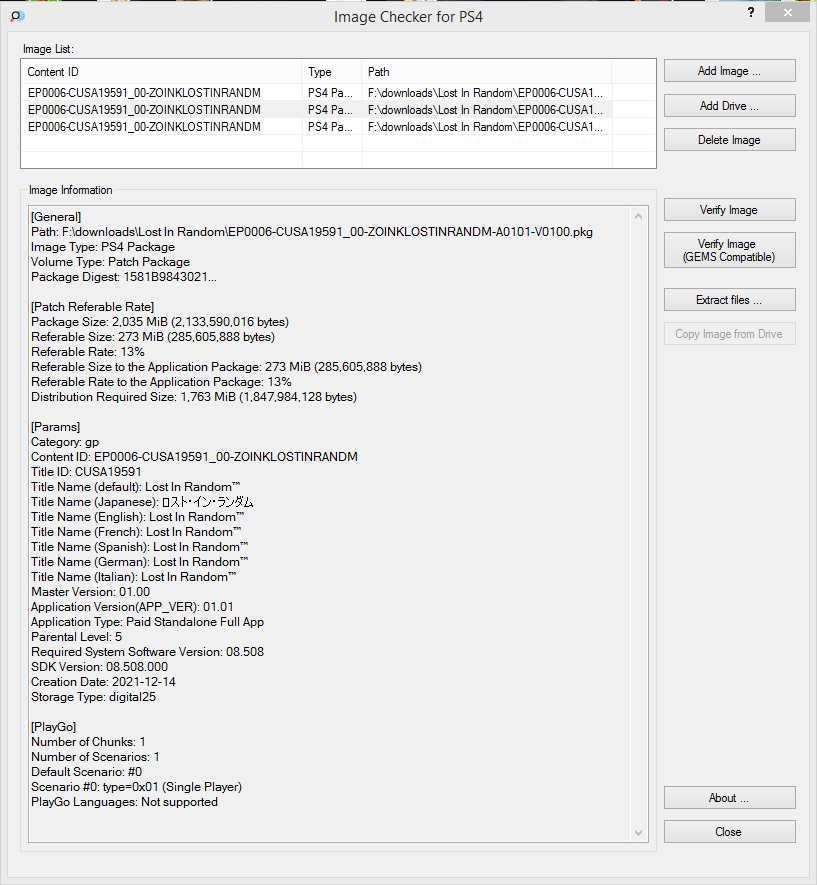Click the 'Default Scenario: #0' line

(86, 772)
